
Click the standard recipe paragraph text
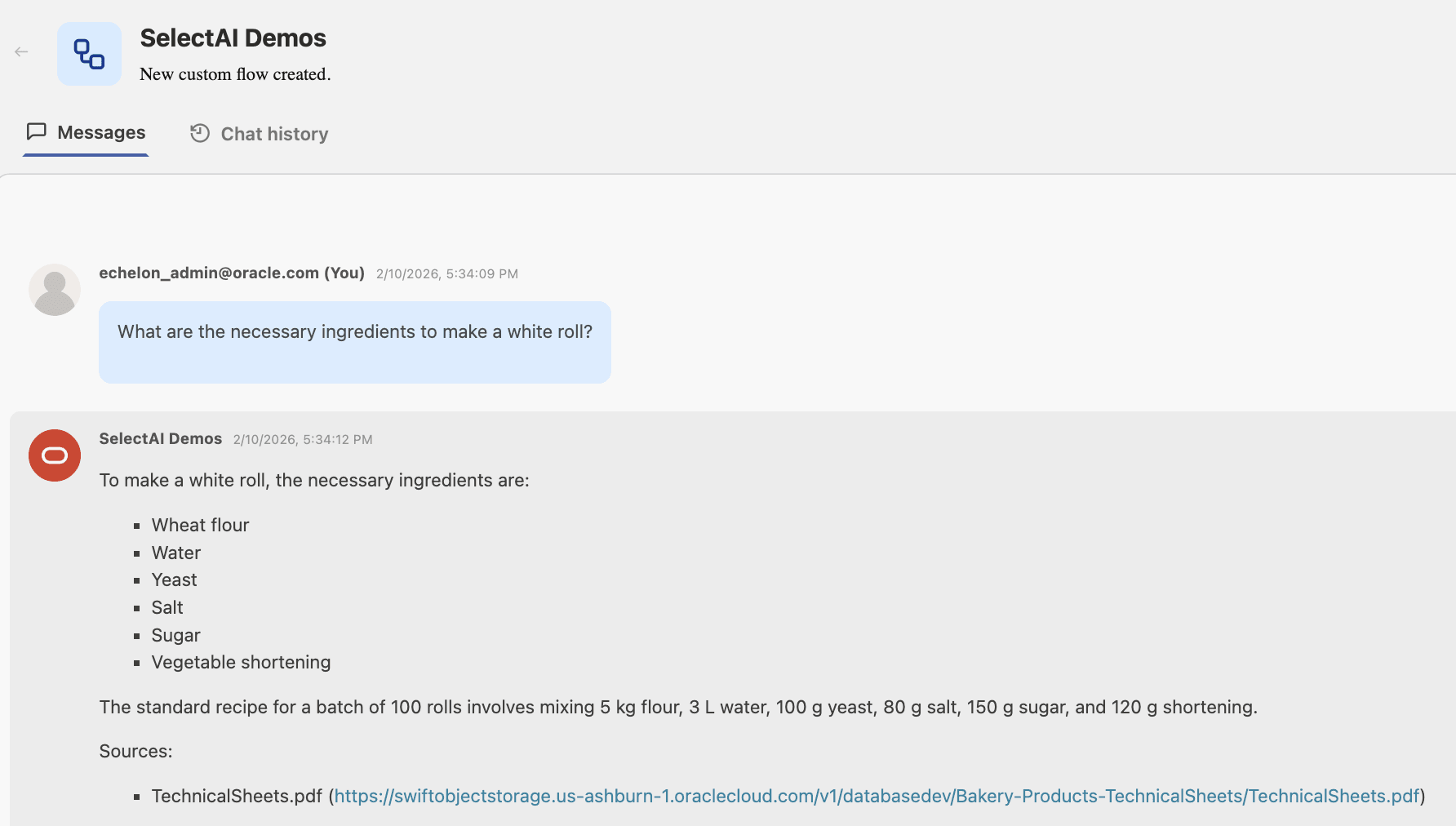point(677,708)
